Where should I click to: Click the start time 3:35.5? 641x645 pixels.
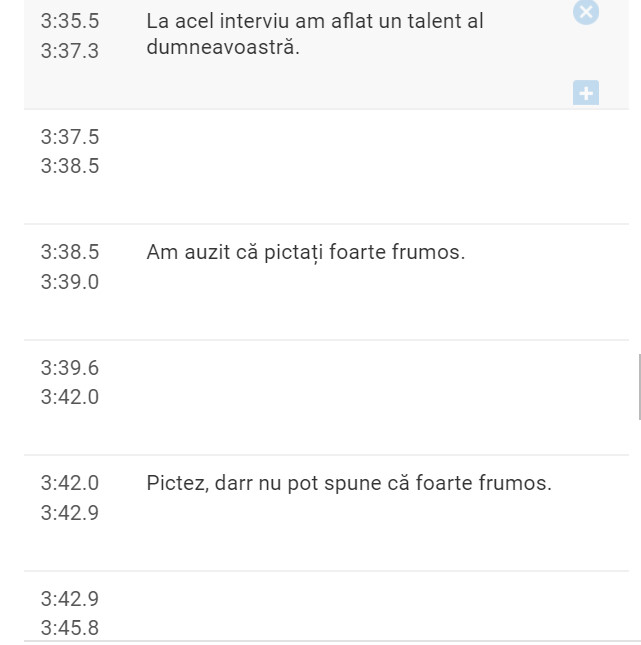pyautogui.click(x=70, y=21)
